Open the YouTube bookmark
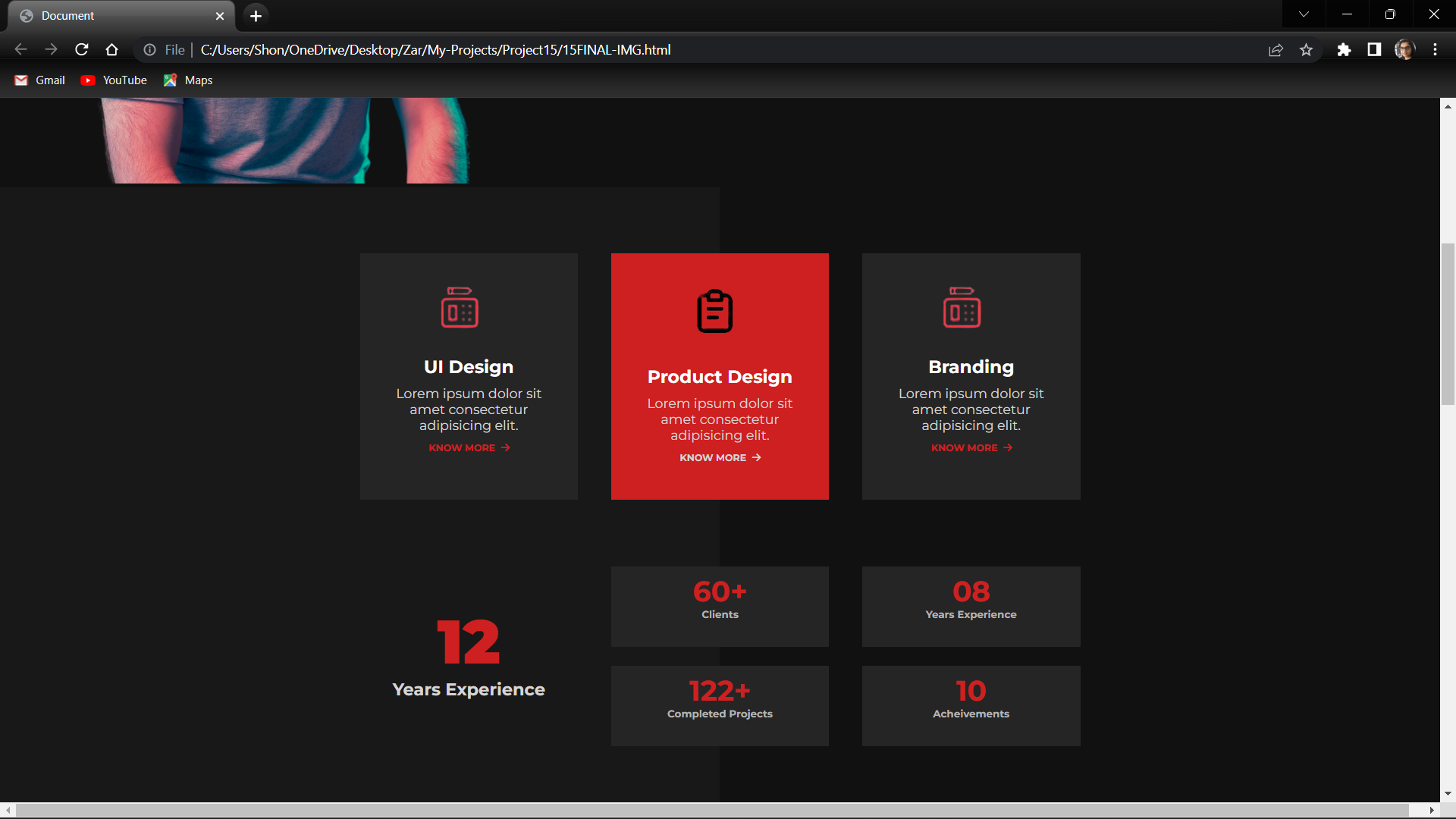This screenshot has height=819, width=1456. pos(113,80)
